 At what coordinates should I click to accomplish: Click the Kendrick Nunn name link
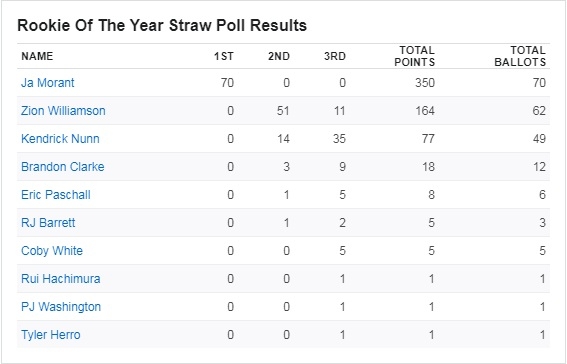[x=60, y=139]
